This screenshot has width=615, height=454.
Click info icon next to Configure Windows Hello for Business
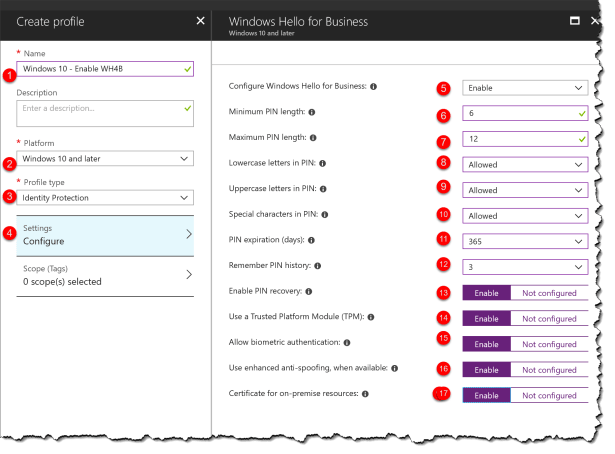374,87
